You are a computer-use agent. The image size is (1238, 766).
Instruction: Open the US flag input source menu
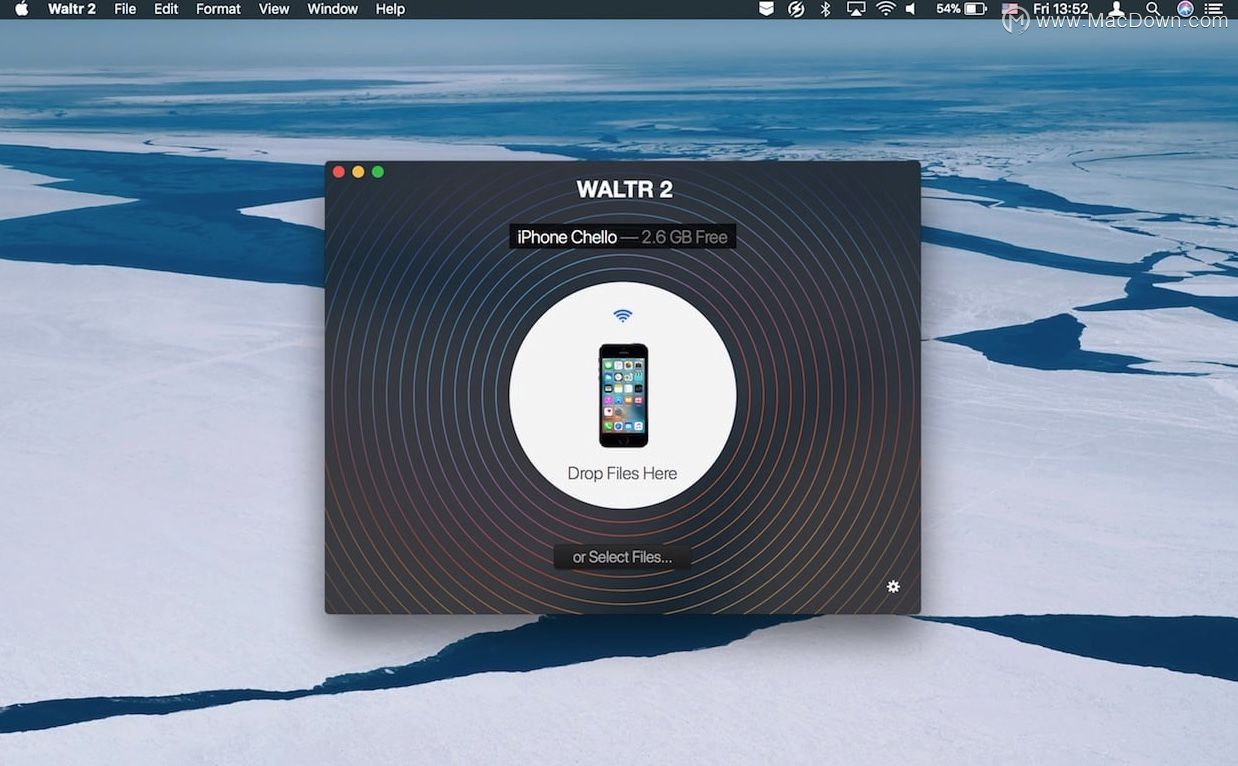(1010, 10)
